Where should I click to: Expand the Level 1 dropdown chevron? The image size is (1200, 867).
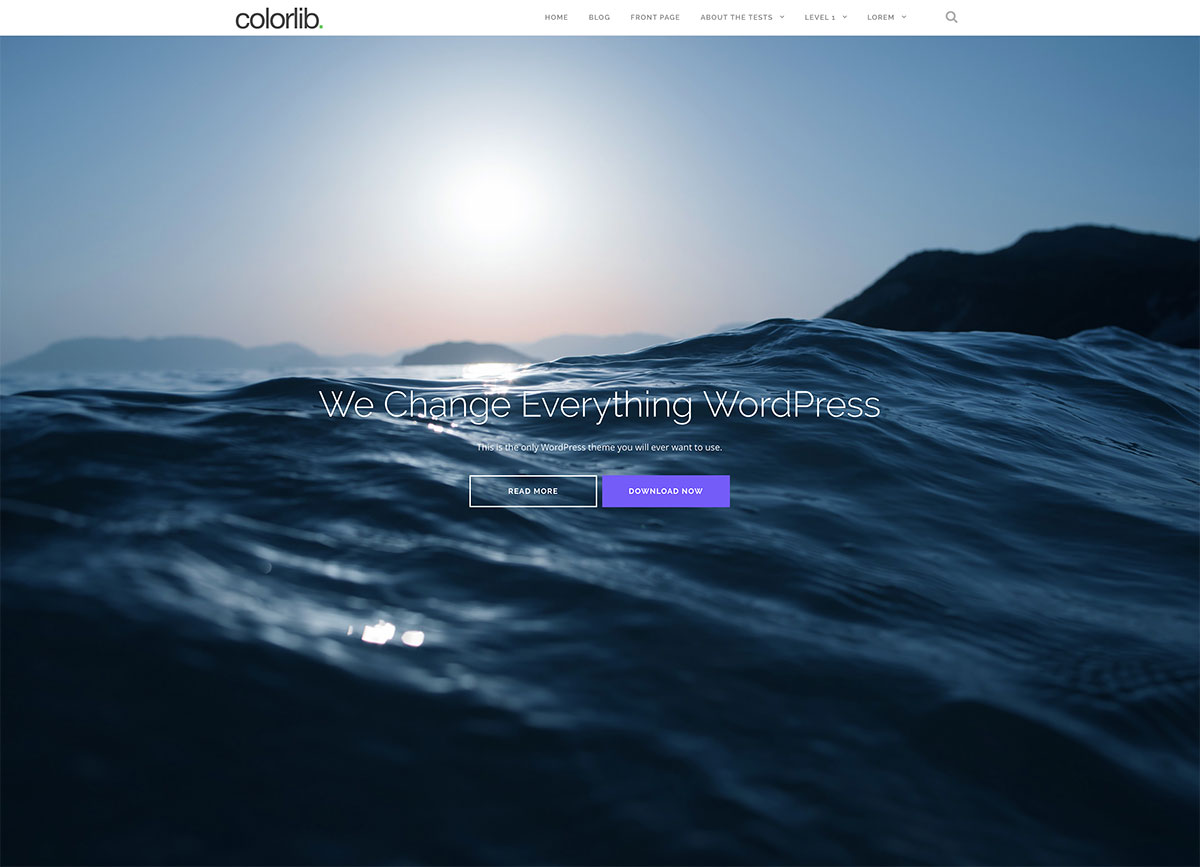(844, 17)
